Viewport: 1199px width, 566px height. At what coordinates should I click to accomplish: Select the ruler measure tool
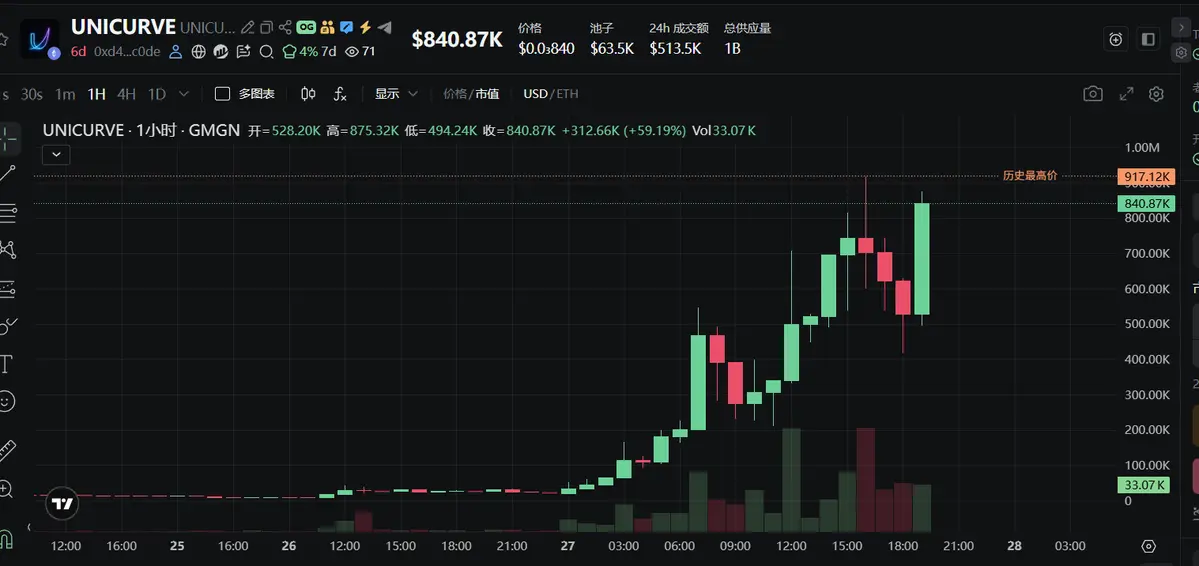[7, 451]
